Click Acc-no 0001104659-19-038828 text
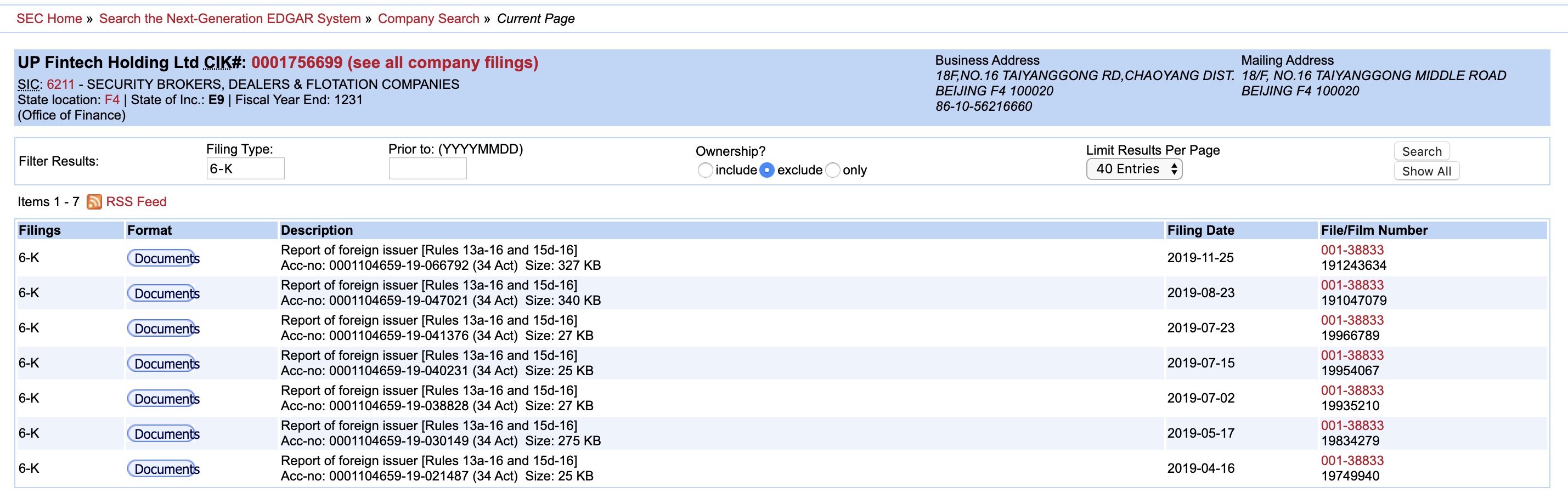This screenshot has width=1568, height=498. 375,406
